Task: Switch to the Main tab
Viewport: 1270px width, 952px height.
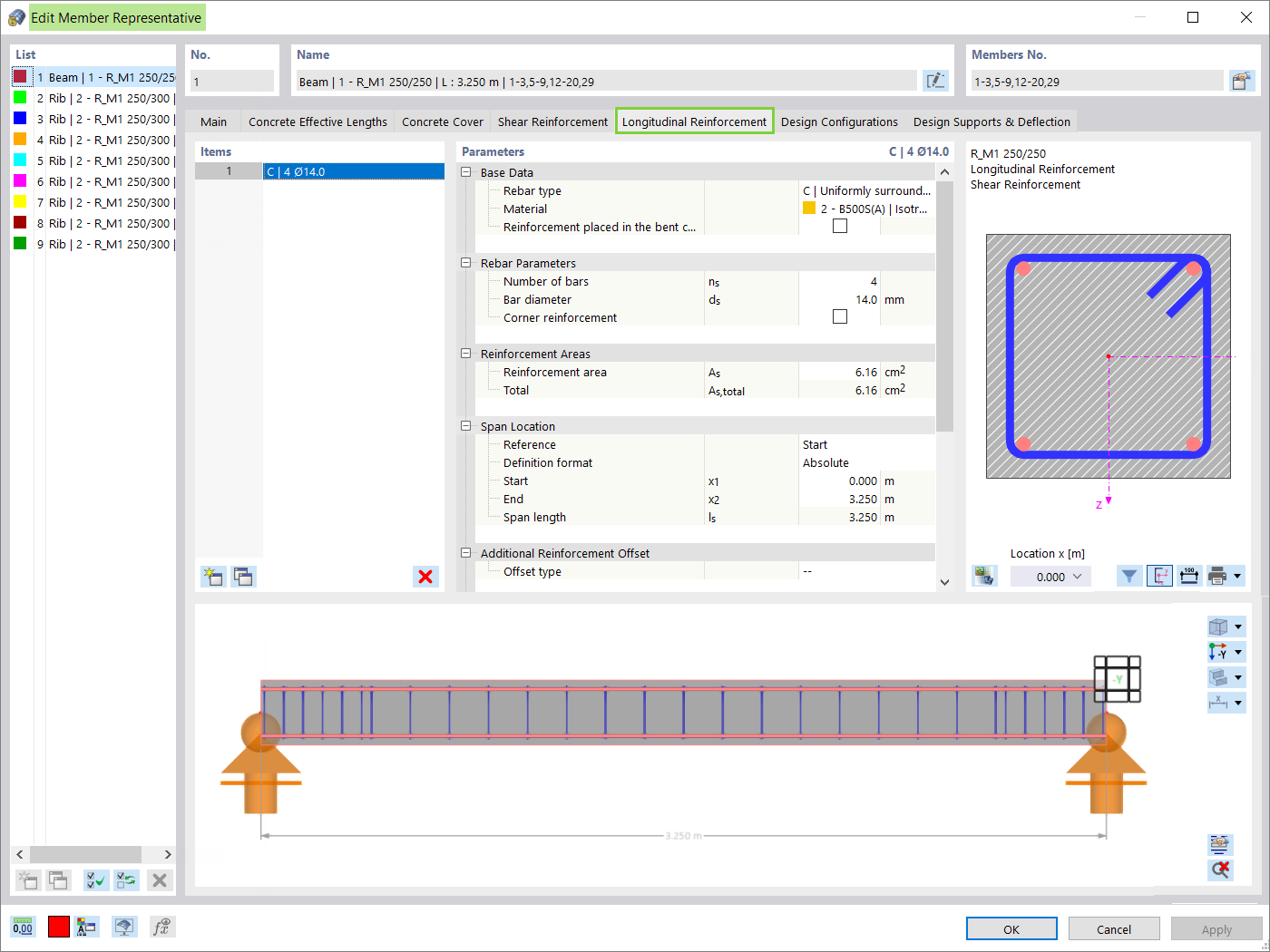Action: pos(214,121)
